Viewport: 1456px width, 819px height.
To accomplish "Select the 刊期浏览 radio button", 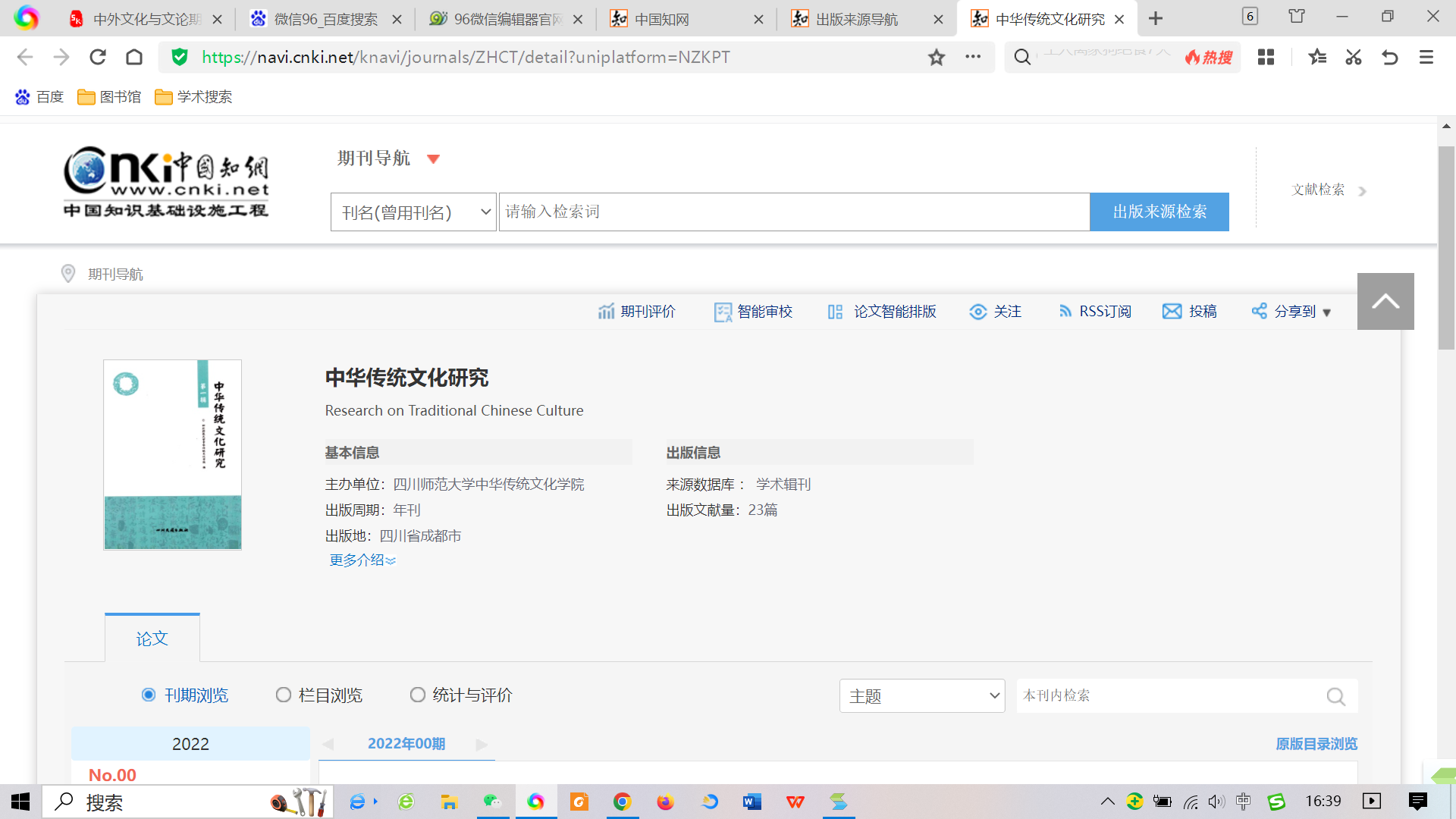I will pos(149,695).
